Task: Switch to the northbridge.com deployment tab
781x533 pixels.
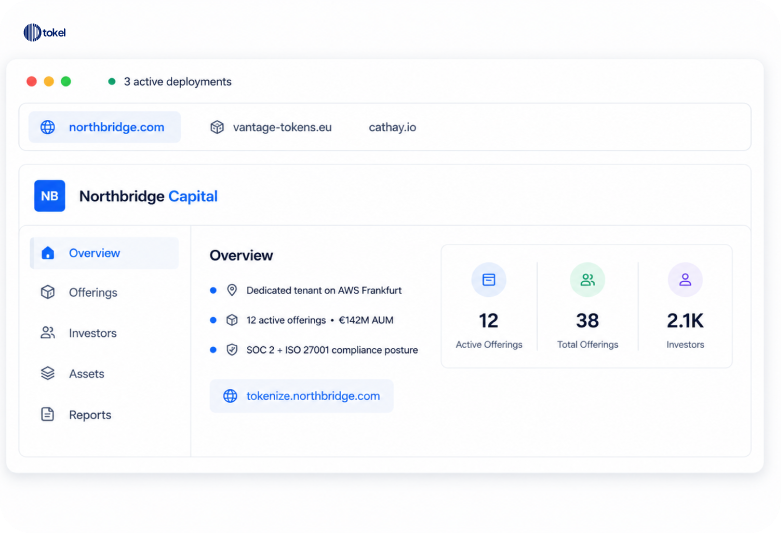Action: (105, 127)
